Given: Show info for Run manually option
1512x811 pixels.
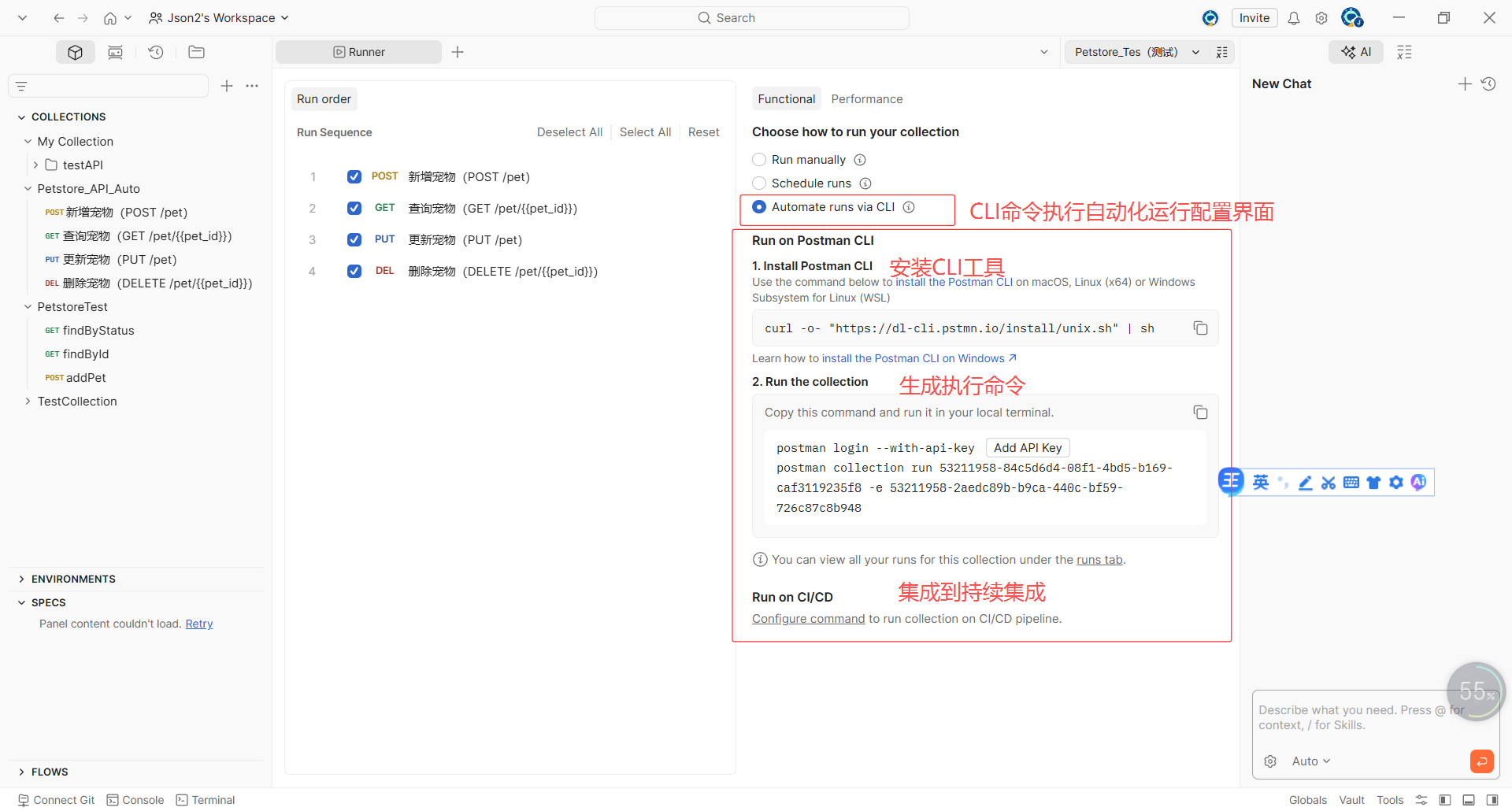Looking at the screenshot, I should click(860, 160).
